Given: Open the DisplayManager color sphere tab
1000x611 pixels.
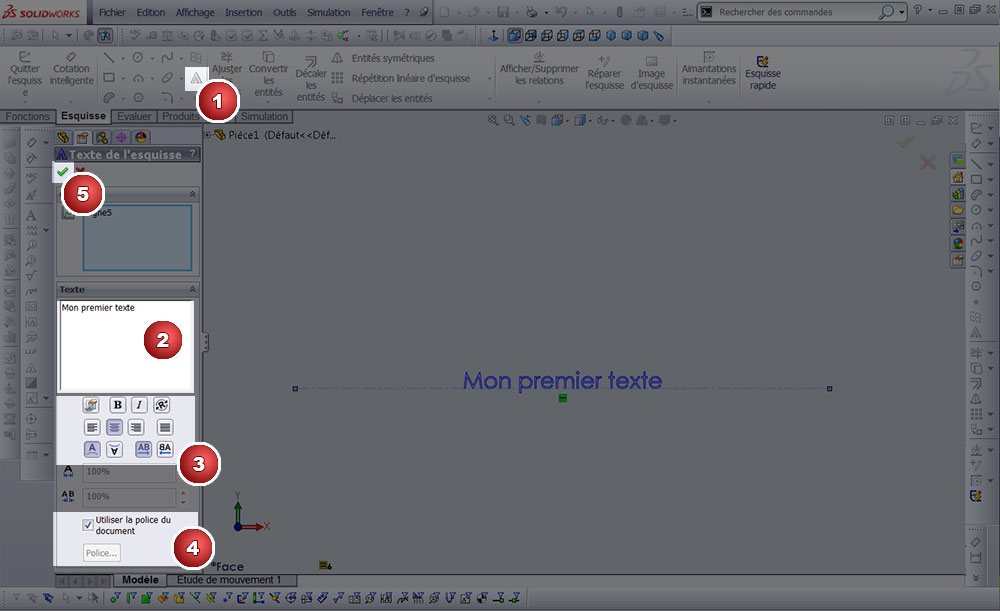Looking at the screenshot, I should [x=140, y=137].
